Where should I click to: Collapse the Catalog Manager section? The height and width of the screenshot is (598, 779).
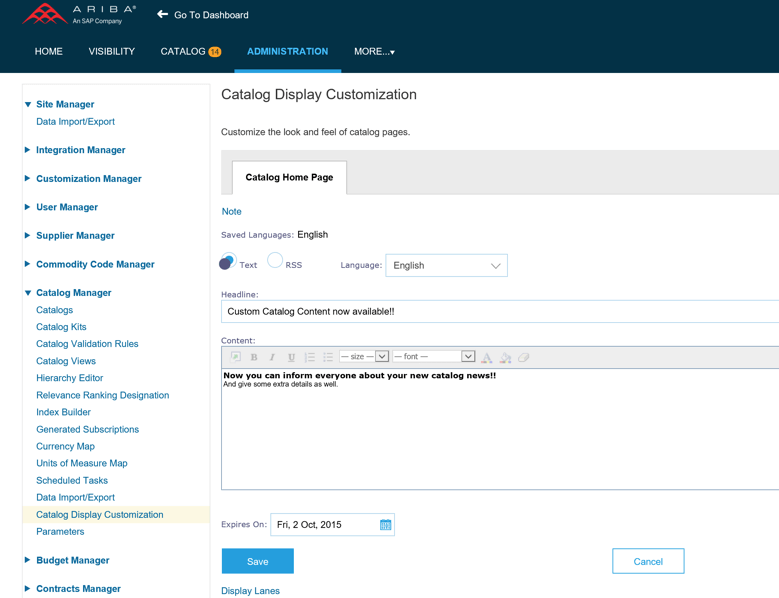click(28, 293)
